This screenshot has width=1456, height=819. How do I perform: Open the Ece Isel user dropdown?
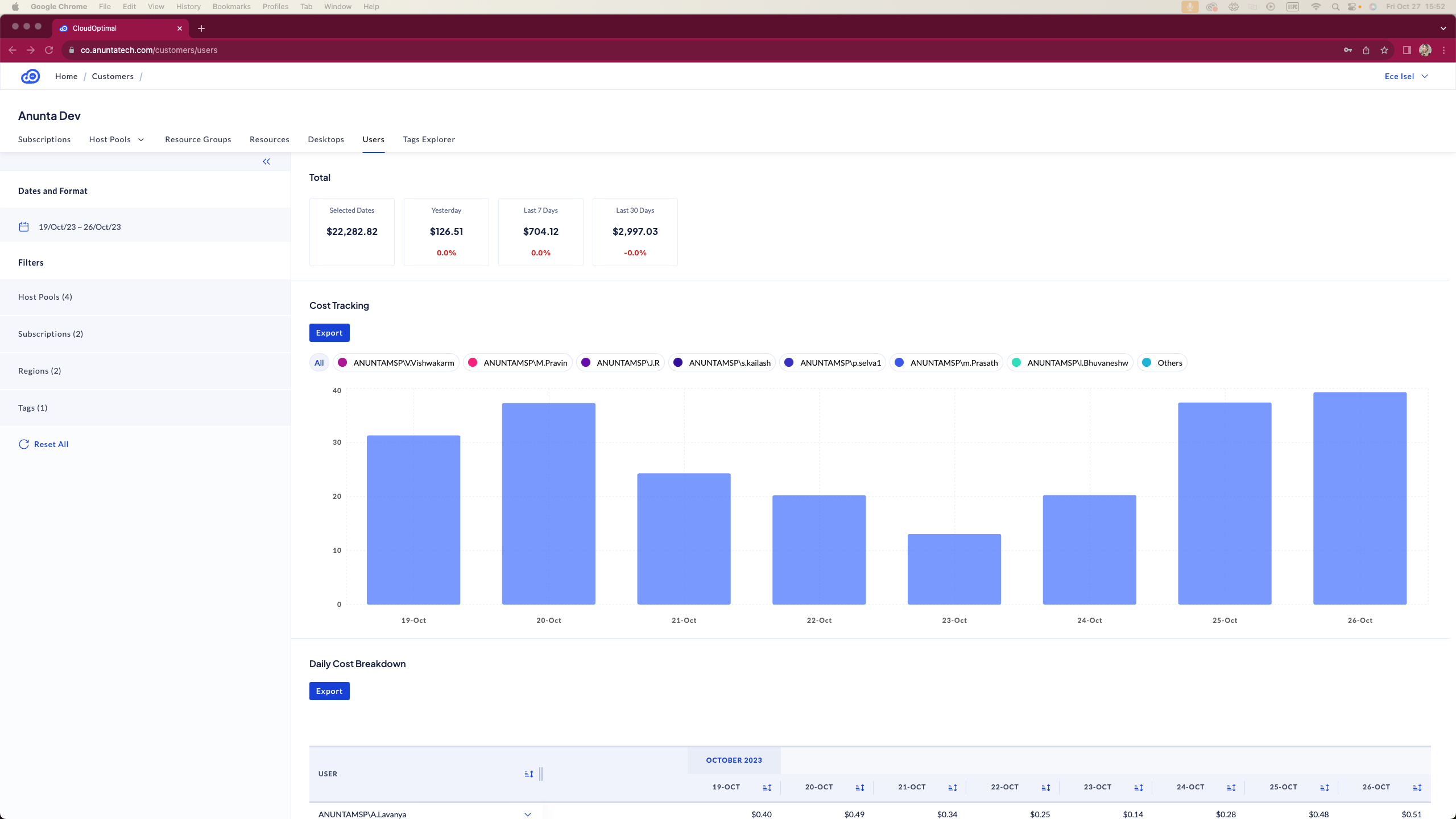click(1406, 76)
